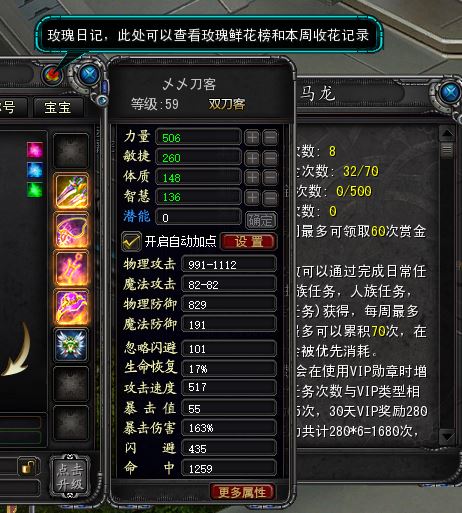Select the winged green emblem skill icon
Viewport: 462px width, 513px height.
(71, 345)
